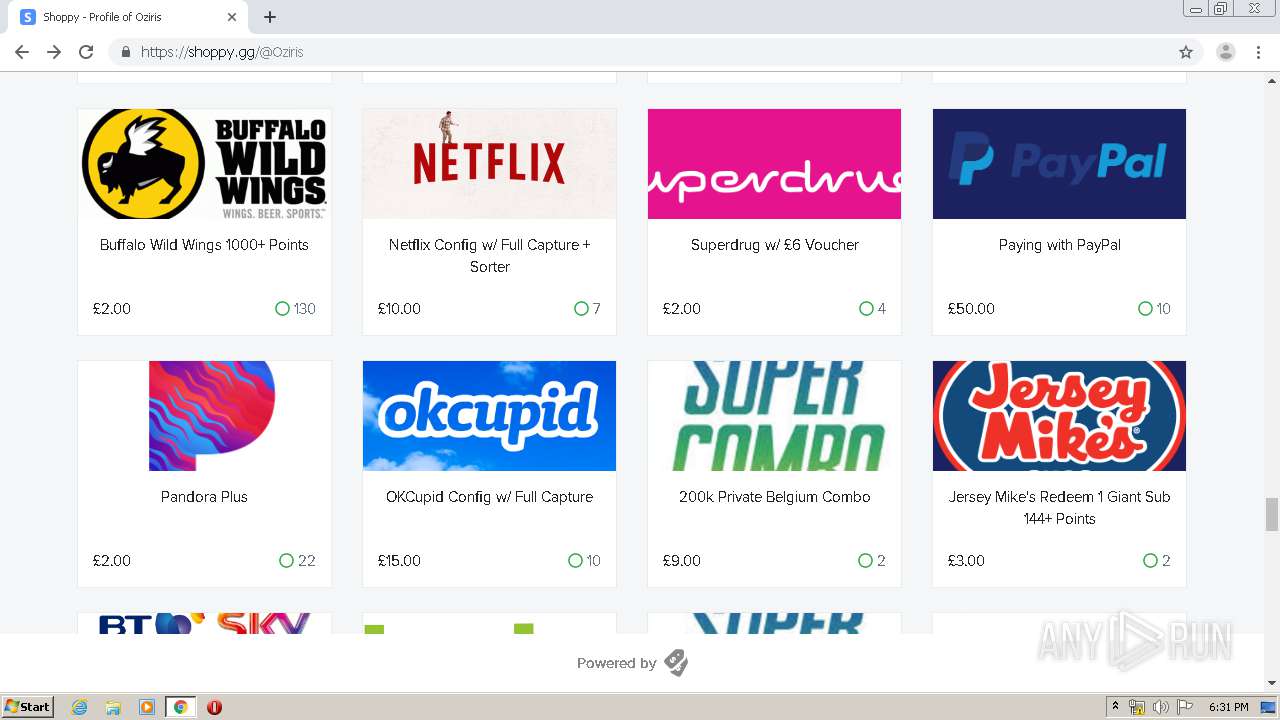Image resolution: width=1280 pixels, height=720 pixels.
Task: Click the Powered by Shoppy logo
Action: (676, 663)
